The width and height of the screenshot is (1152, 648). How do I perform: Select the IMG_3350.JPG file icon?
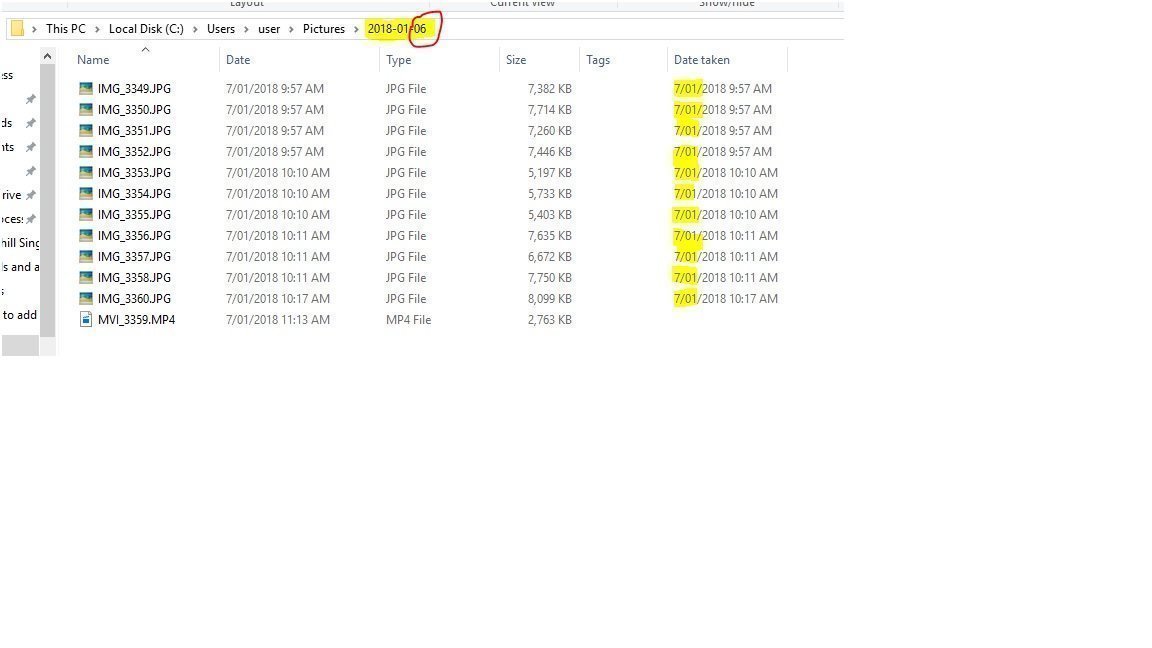tap(86, 109)
